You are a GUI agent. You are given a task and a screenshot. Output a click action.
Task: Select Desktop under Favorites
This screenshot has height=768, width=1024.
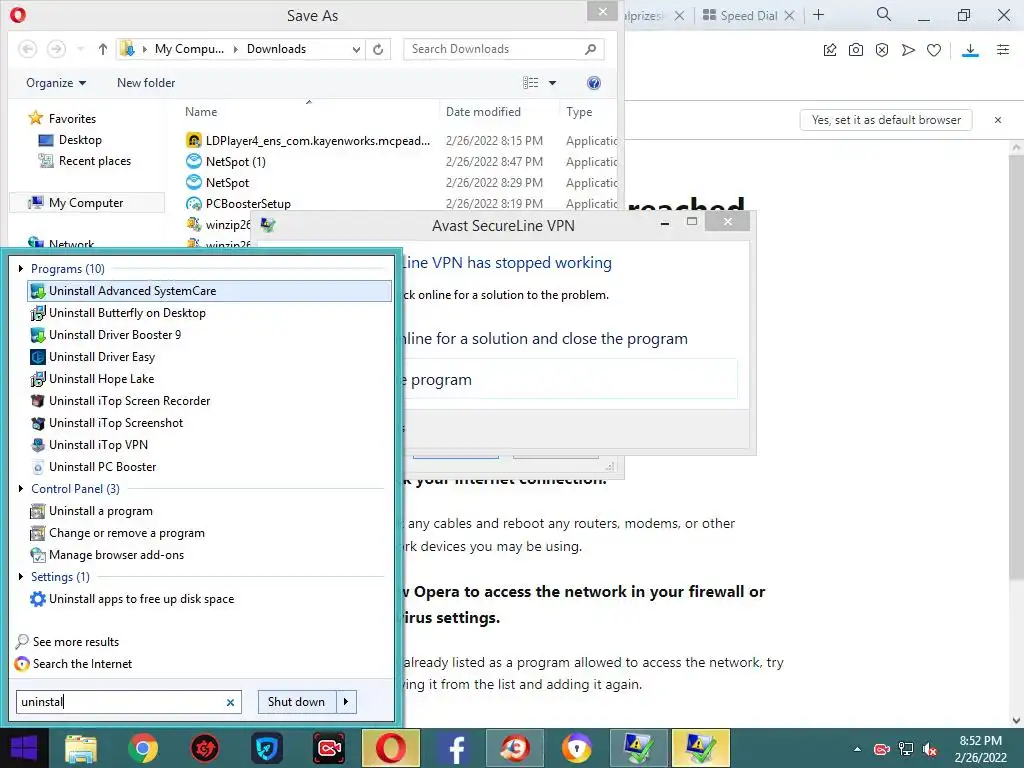tap(70, 140)
